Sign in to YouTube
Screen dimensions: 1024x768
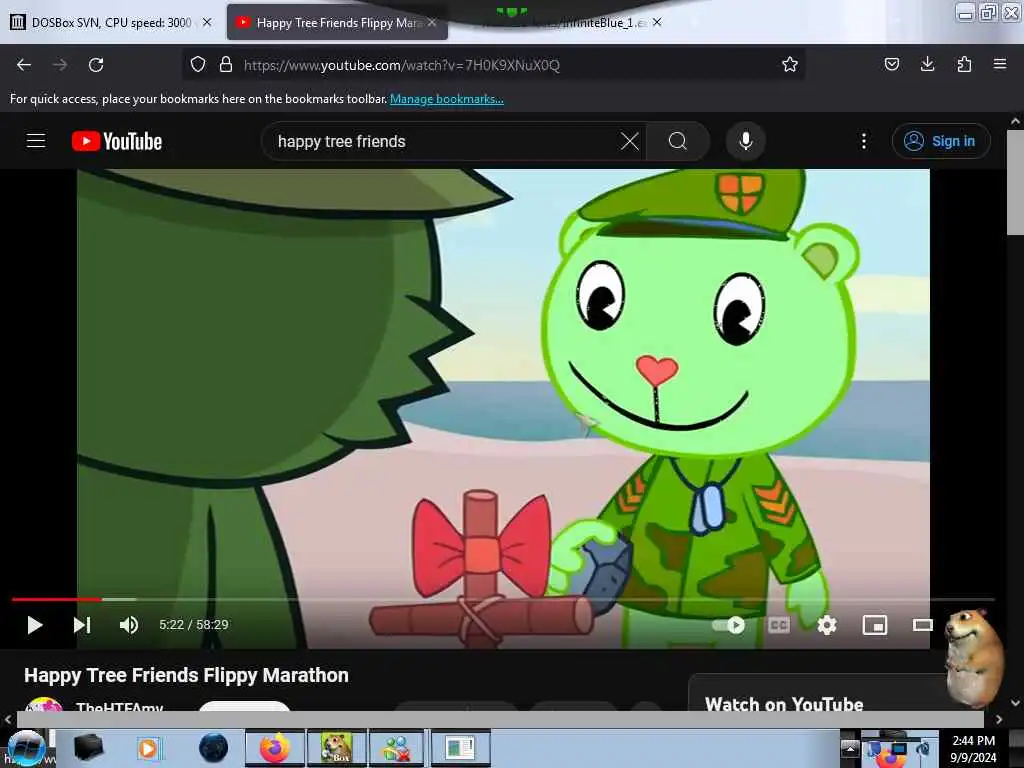pyautogui.click(x=940, y=141)
